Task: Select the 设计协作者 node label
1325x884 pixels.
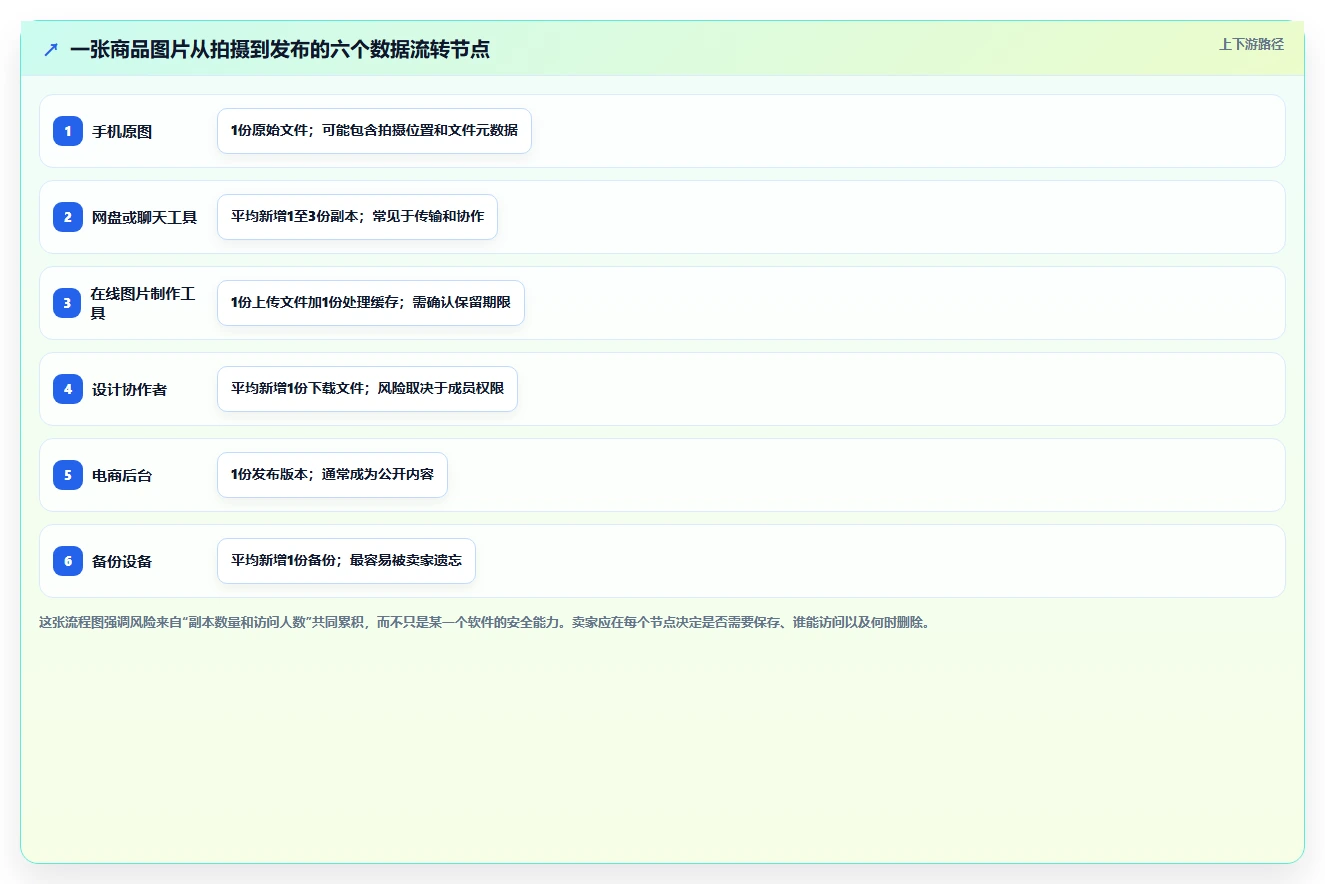Action: point(130,390)
